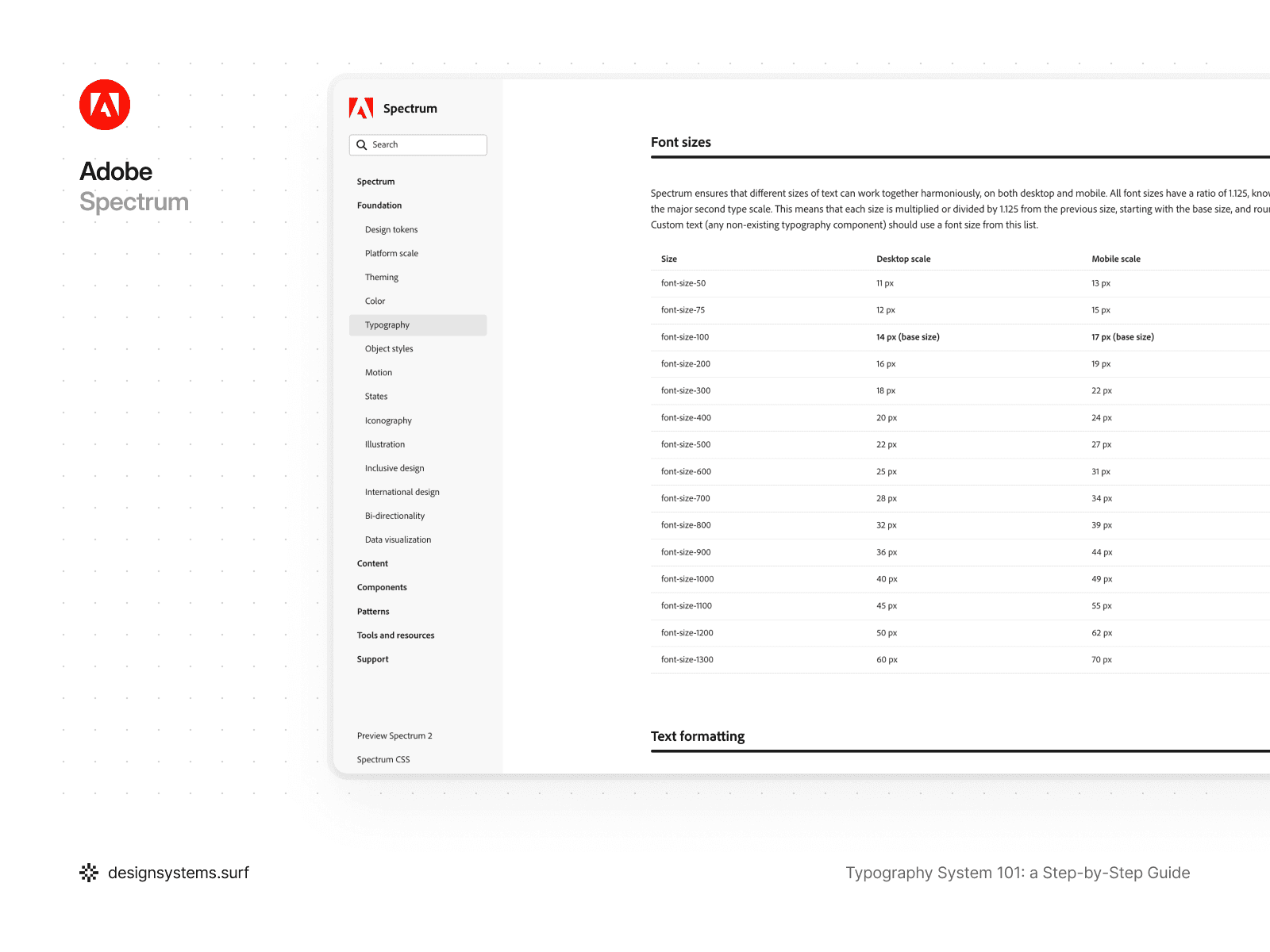Open the Support section

click(372, 659)
